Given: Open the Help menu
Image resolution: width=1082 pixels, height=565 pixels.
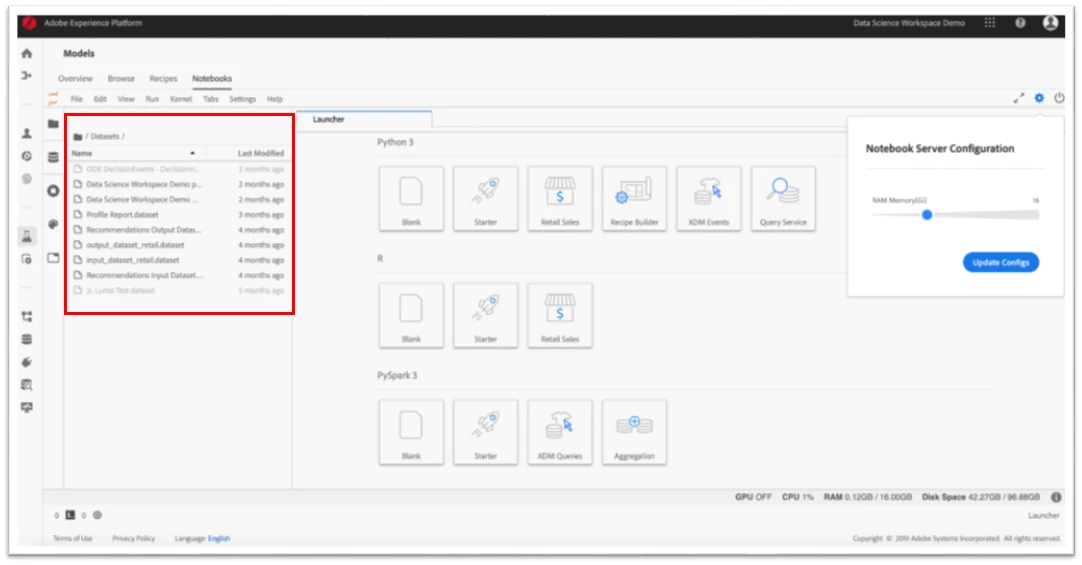Looking at the screenshot, I should (275, 99).
